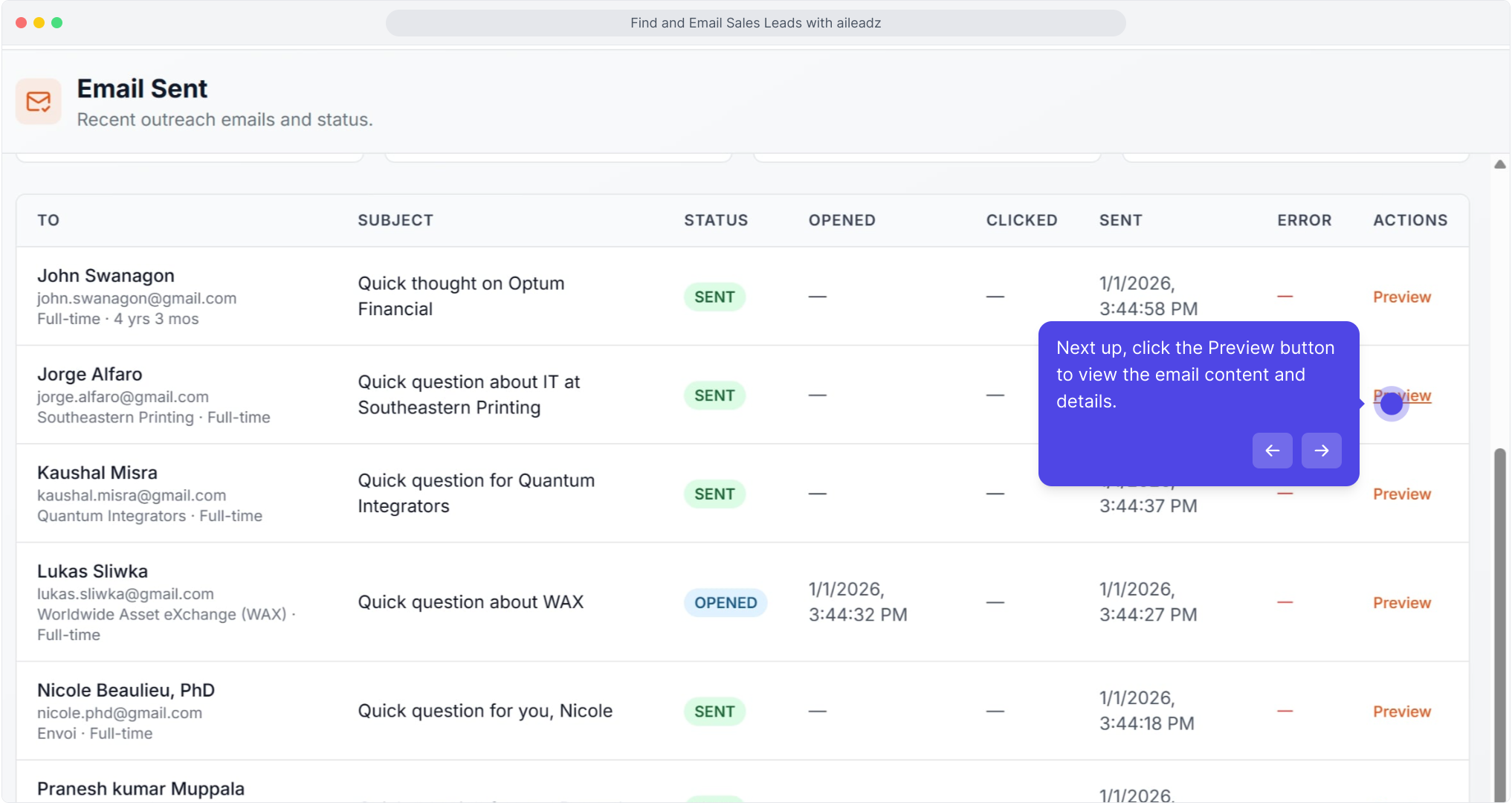Preview John Swanagon's email
The height and width of the screenshot is (803, 1512).
click(1401, 297)
